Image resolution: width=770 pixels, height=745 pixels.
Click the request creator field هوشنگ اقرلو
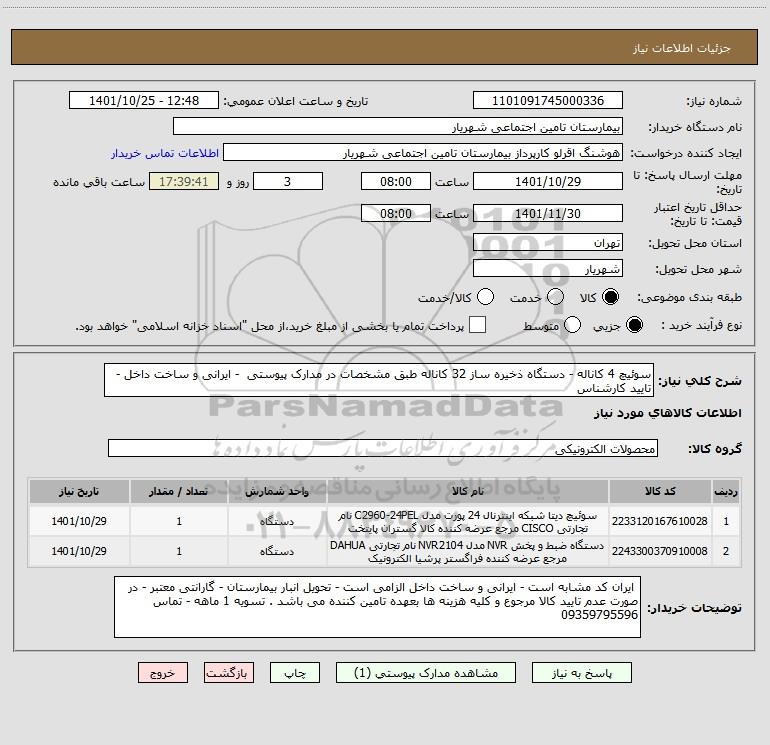[x=423, y=153]
